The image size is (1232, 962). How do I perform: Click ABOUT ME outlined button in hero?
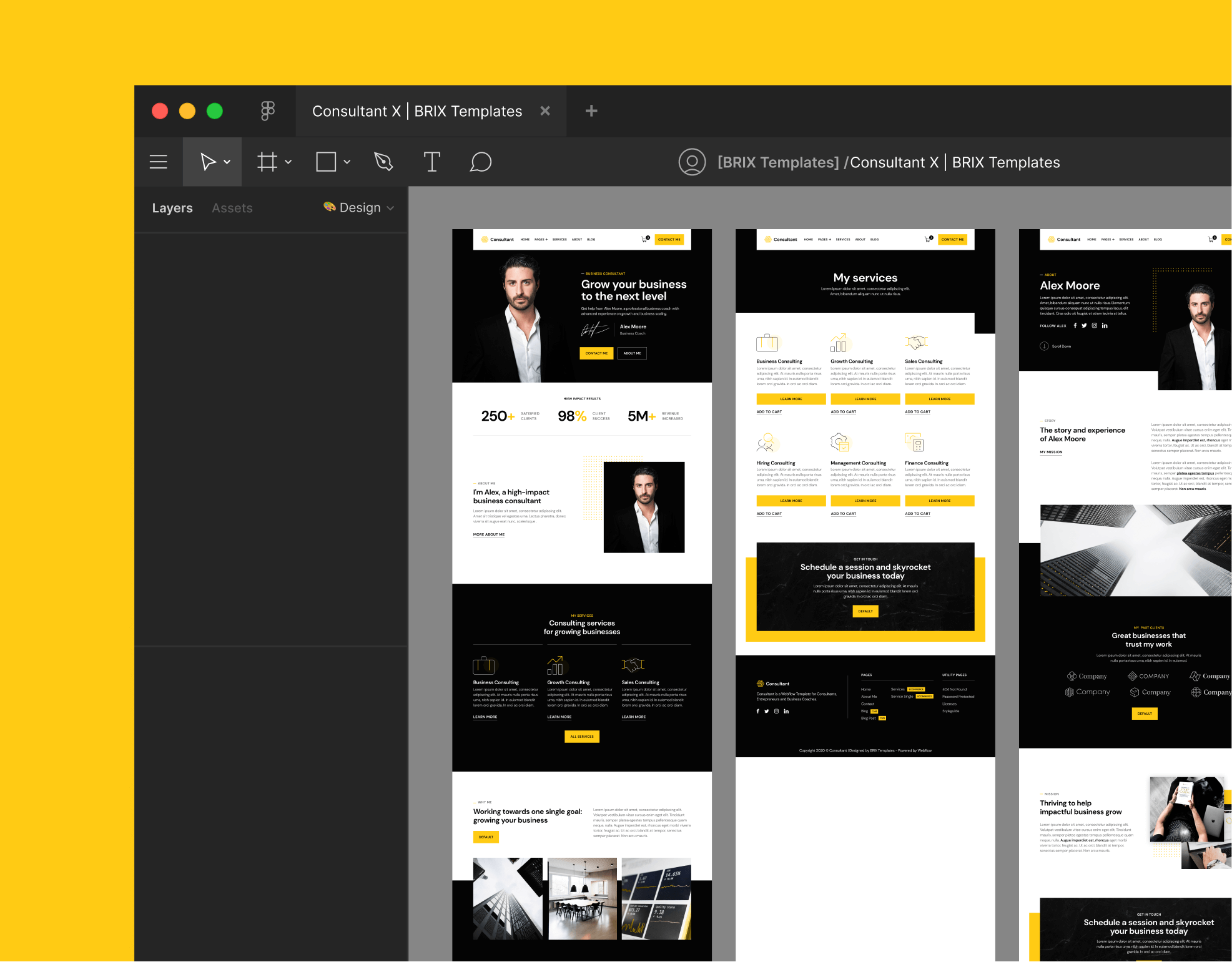click(632, 353)
